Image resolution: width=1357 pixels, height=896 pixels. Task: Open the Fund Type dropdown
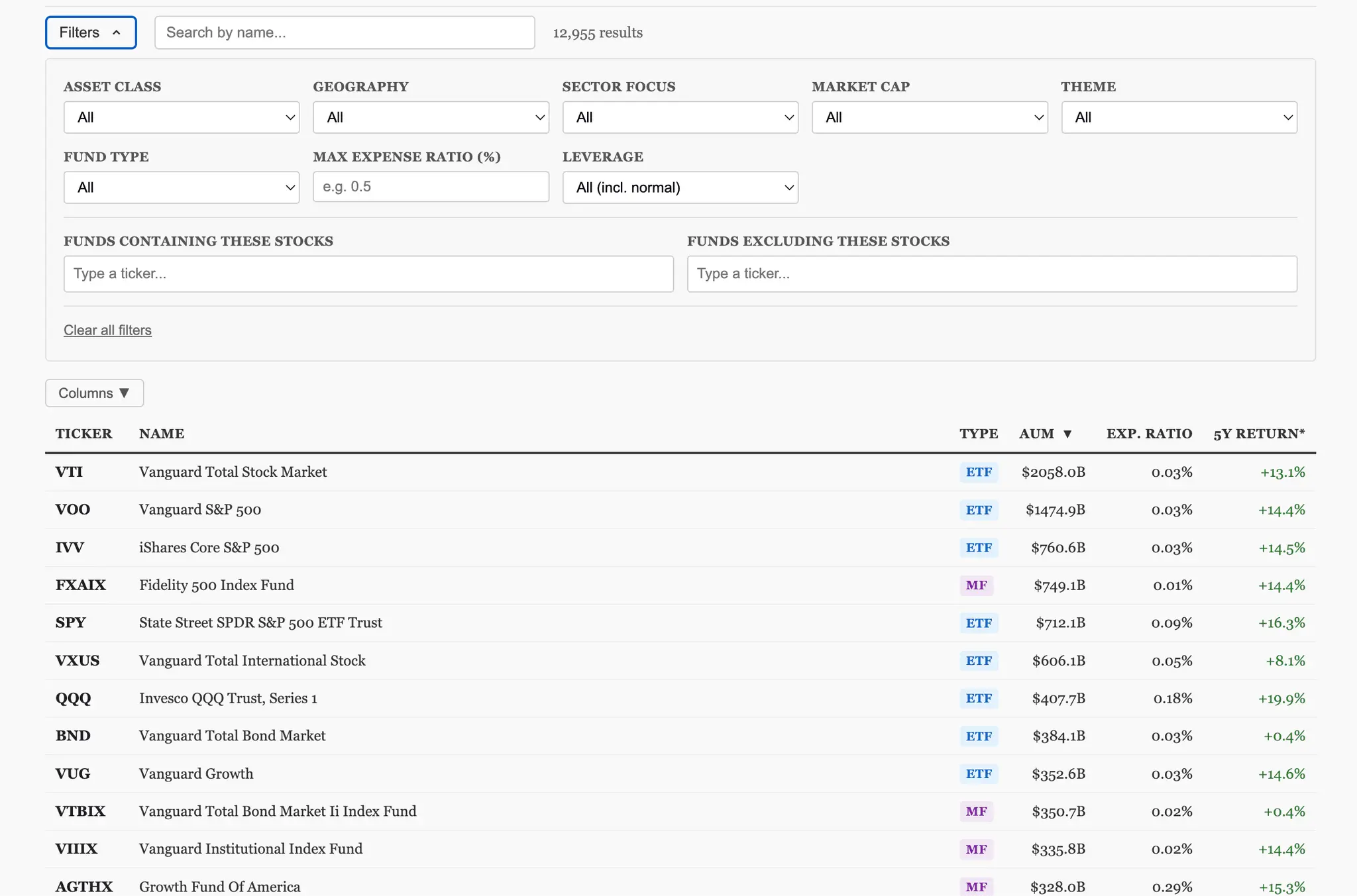pyautogui.click(x=182, y=187)
